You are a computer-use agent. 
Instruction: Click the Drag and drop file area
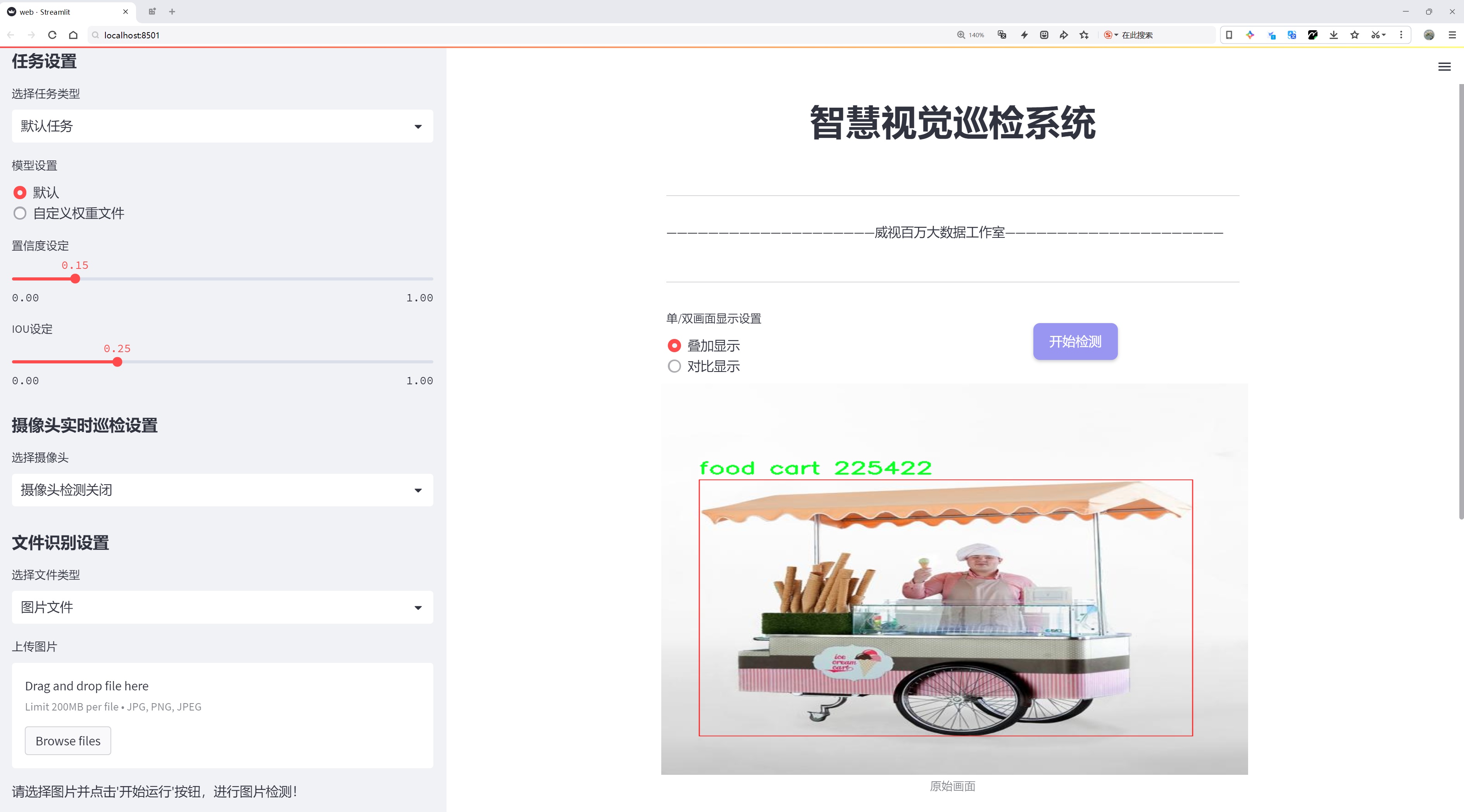click(222, 716)
